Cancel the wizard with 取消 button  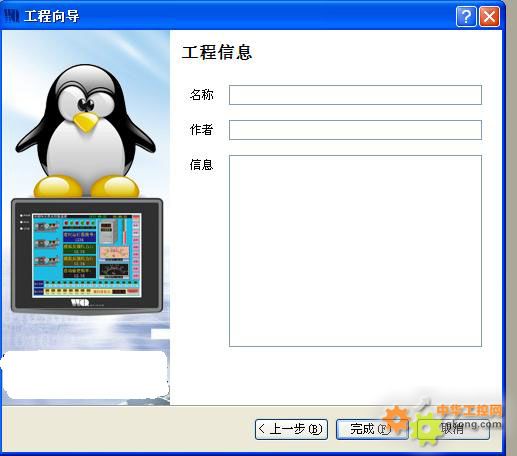click(453, 429)
